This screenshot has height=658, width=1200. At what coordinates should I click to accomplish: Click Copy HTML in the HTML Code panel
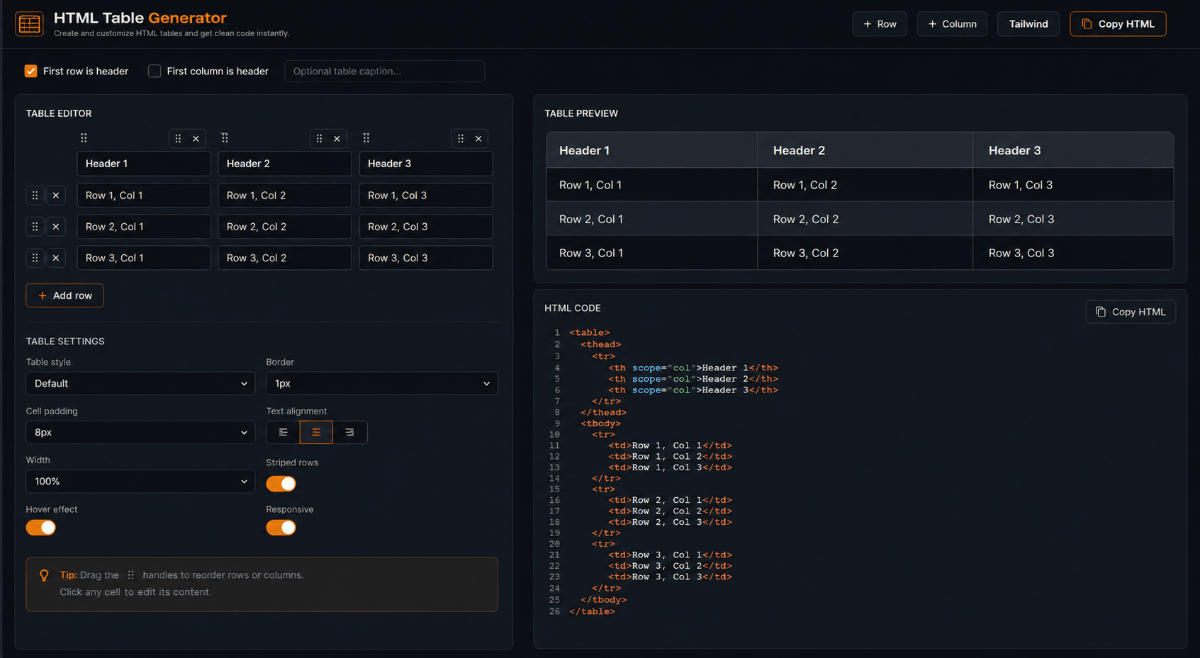click(x=1130, y=312)
